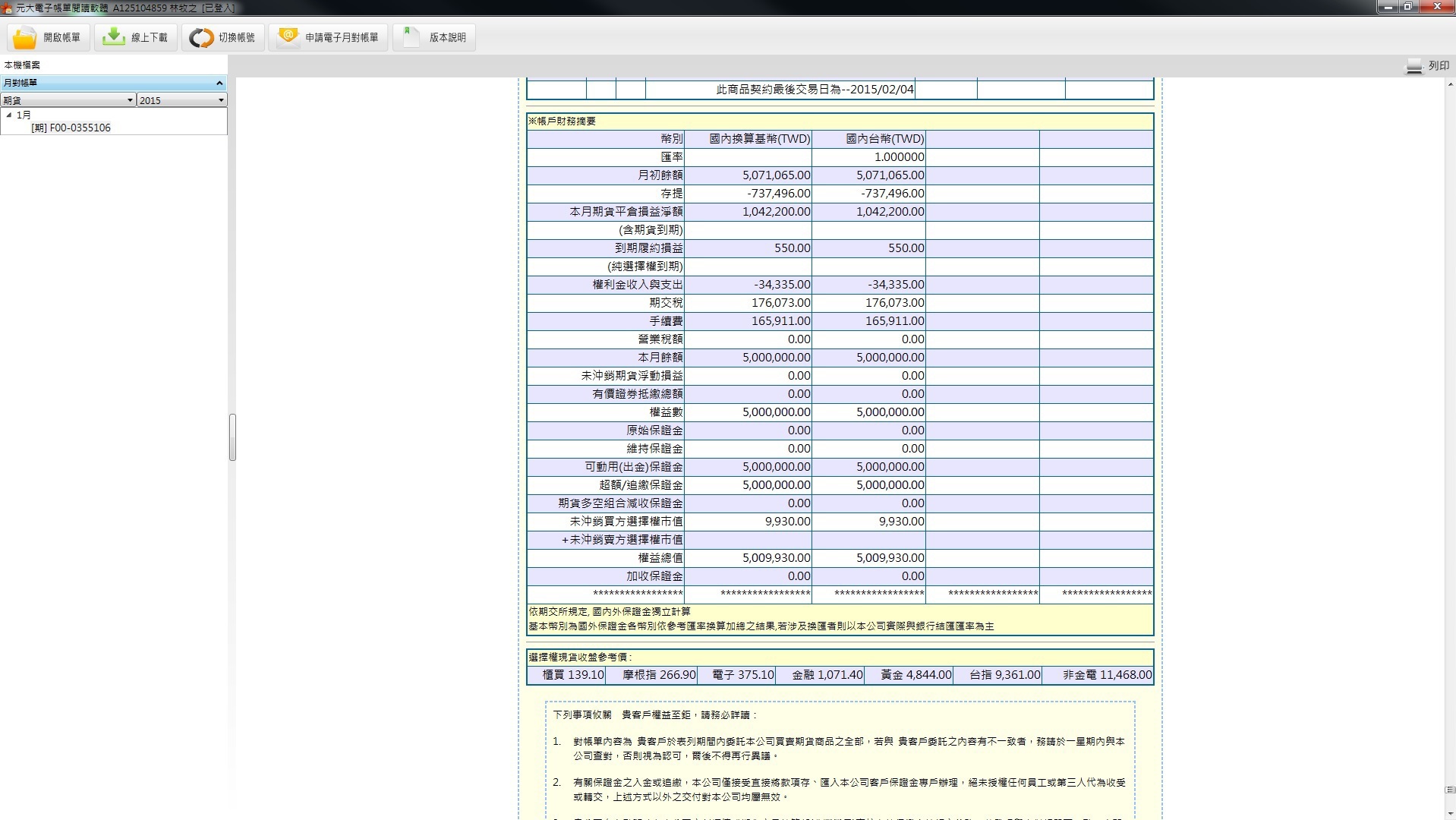Switch to the 本機檔案 local files section
This screenshot has height=820, width=1456.
click(22, 65)
